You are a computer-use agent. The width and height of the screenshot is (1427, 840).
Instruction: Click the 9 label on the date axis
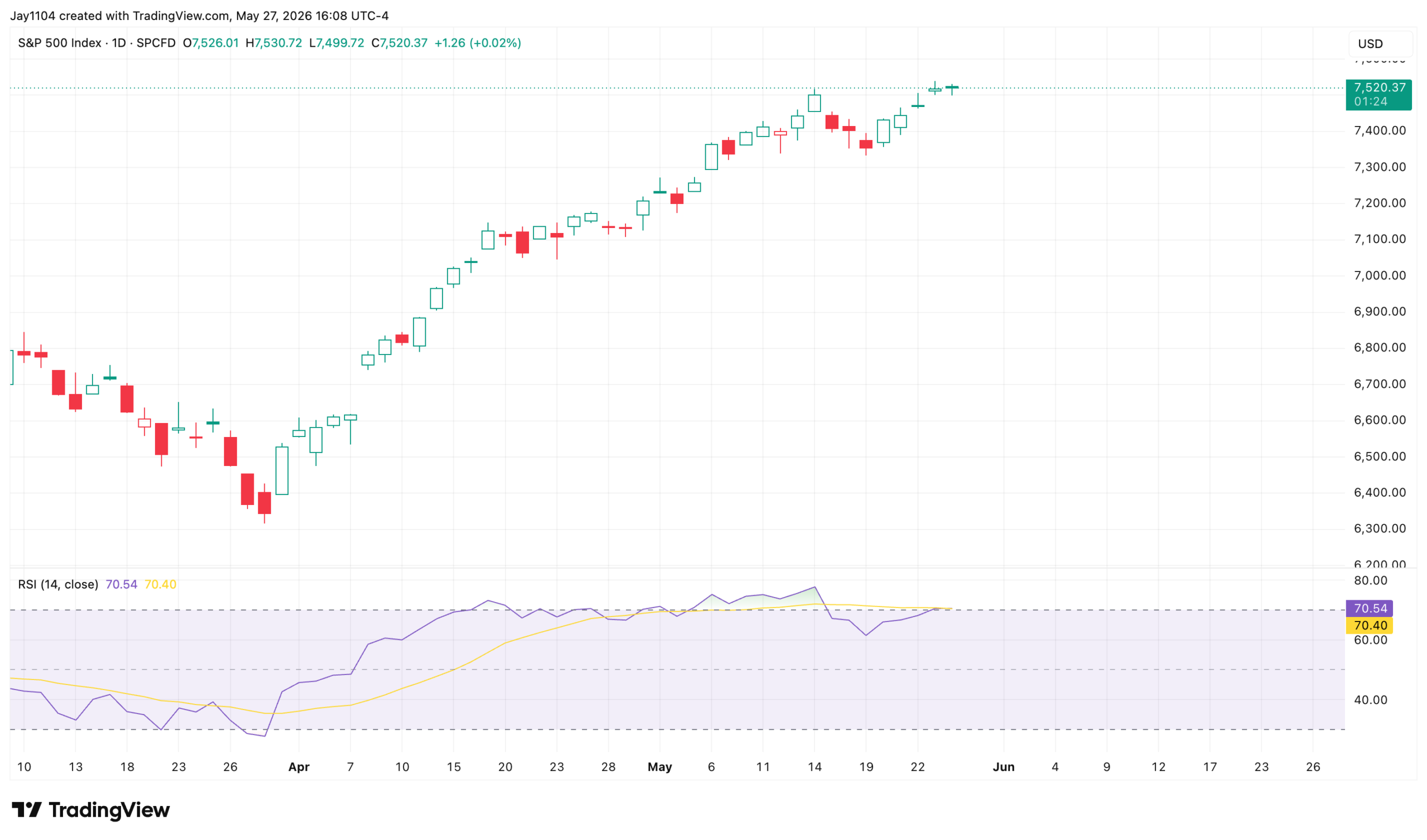point(1106,768)
